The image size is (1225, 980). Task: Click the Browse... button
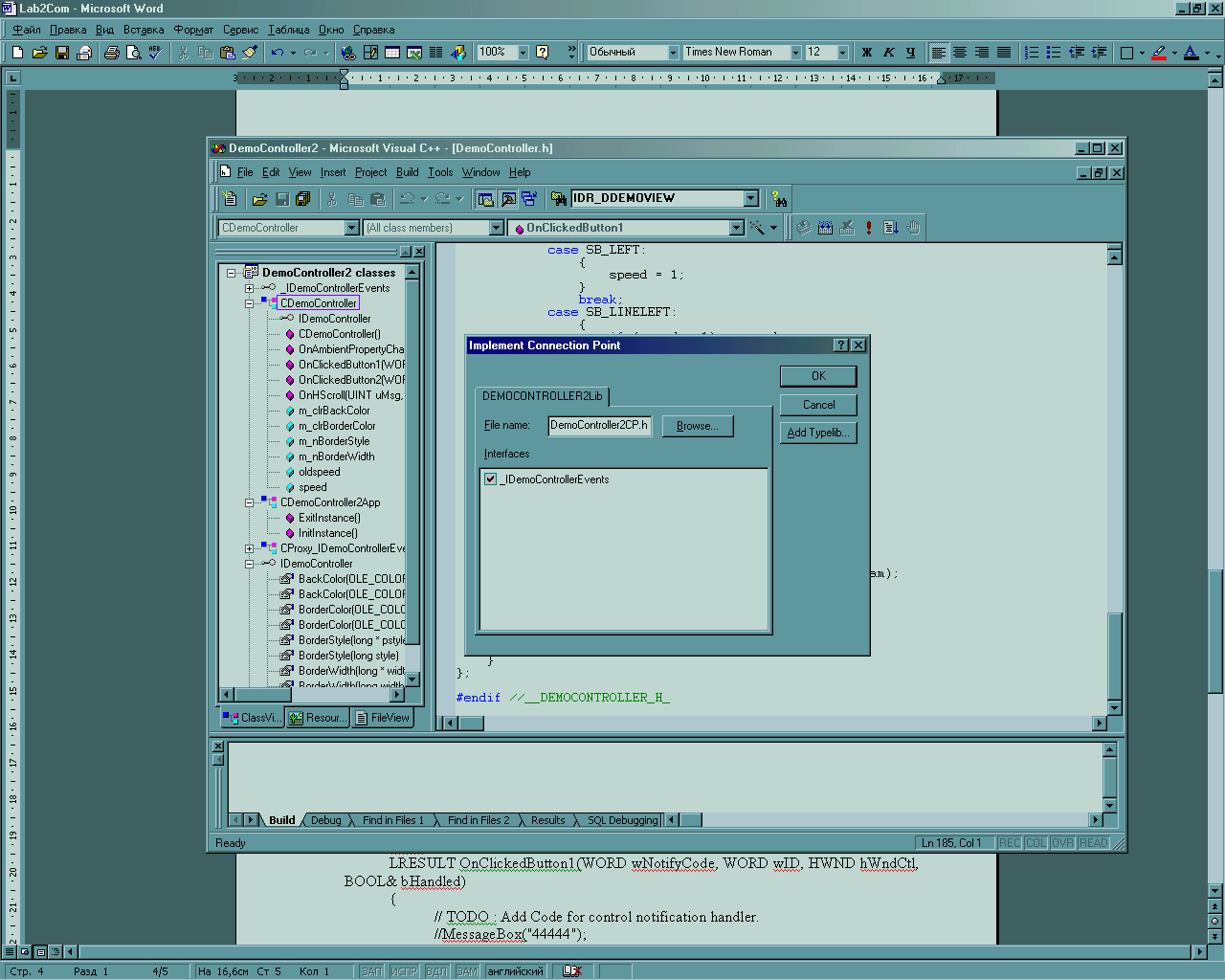click(x=697, y=426)
